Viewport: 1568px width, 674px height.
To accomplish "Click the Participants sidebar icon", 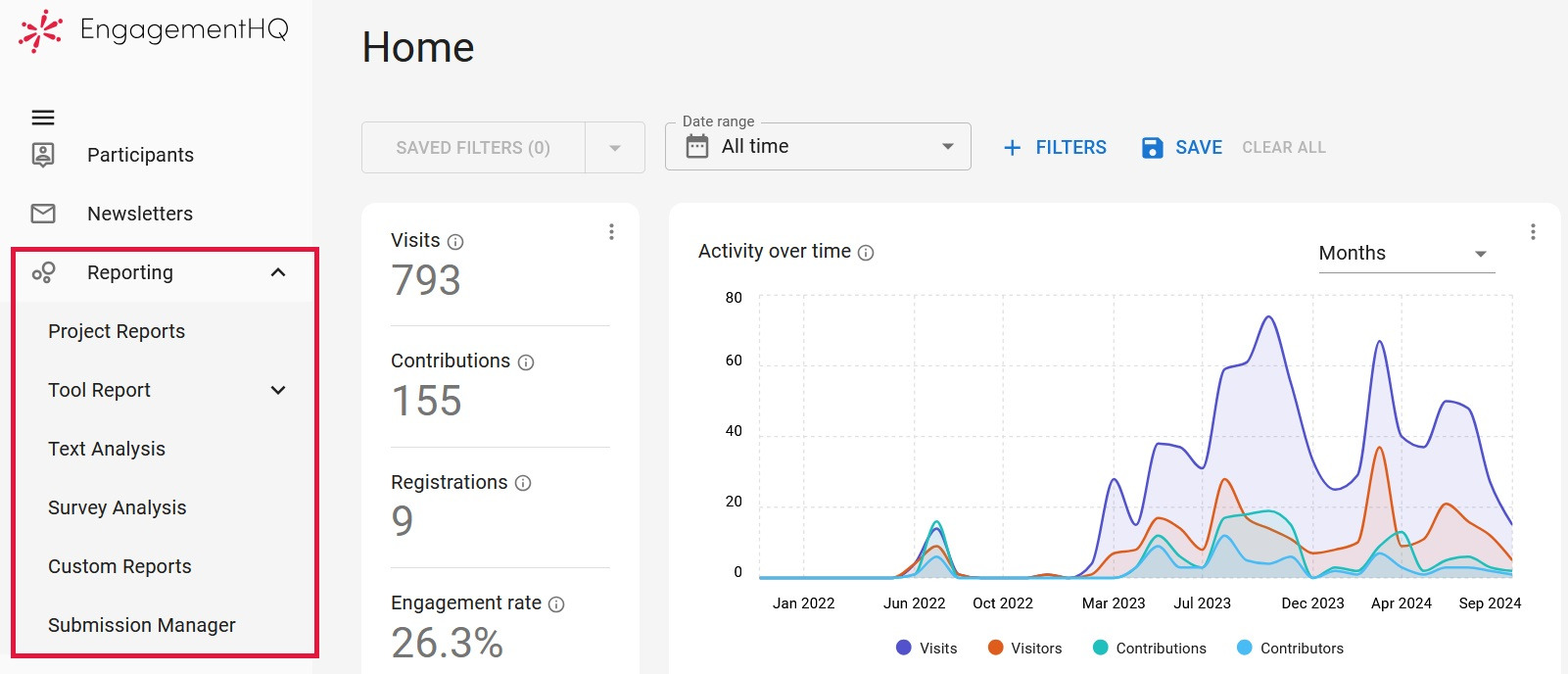I will tap(43, 155).
